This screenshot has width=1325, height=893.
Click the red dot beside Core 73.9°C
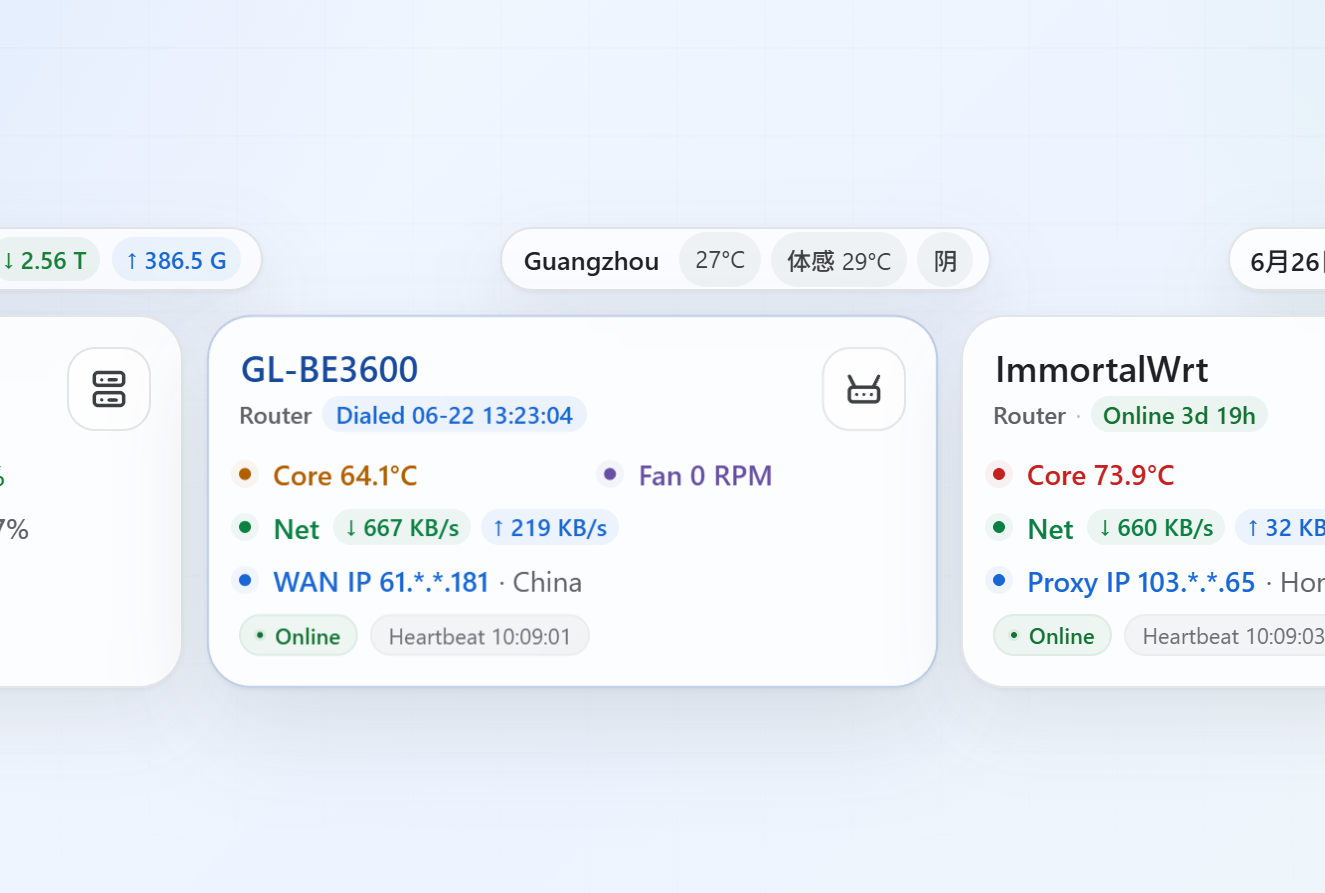[999, 474]
